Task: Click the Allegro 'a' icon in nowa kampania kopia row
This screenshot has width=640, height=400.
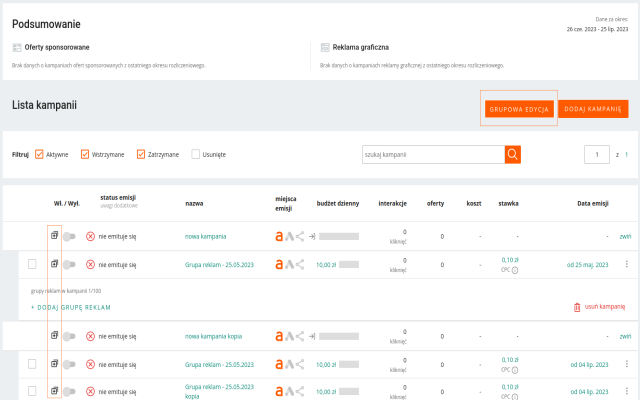Action: [x=279, y=337]
